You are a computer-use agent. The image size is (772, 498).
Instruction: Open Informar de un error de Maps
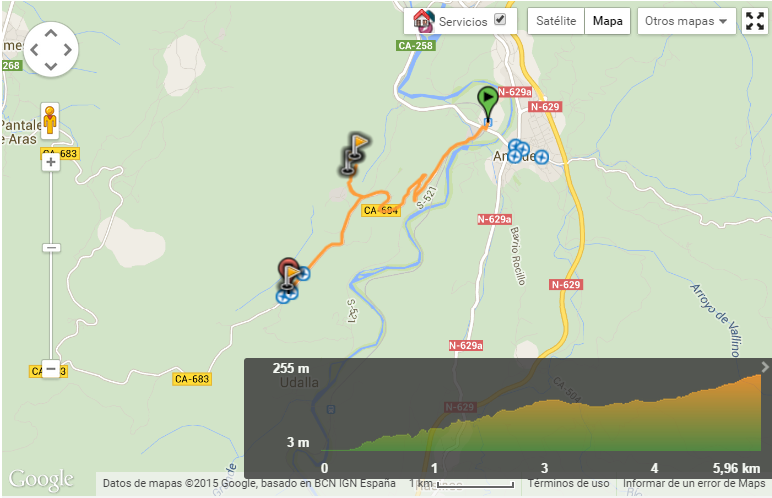click(694, 483)
